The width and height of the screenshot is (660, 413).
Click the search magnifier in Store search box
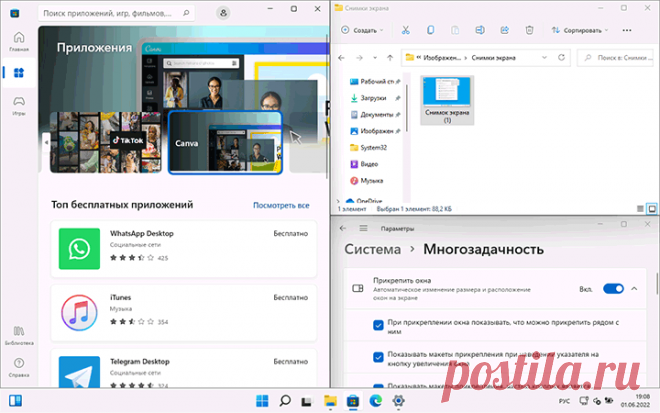(x=186, y=13)
